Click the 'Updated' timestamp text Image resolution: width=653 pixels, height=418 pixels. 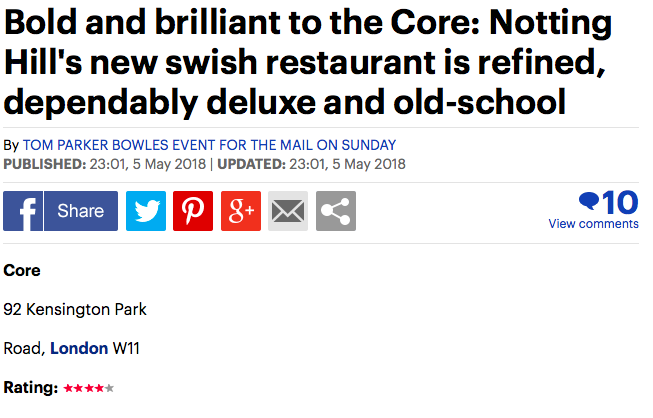tap(312, 164)
